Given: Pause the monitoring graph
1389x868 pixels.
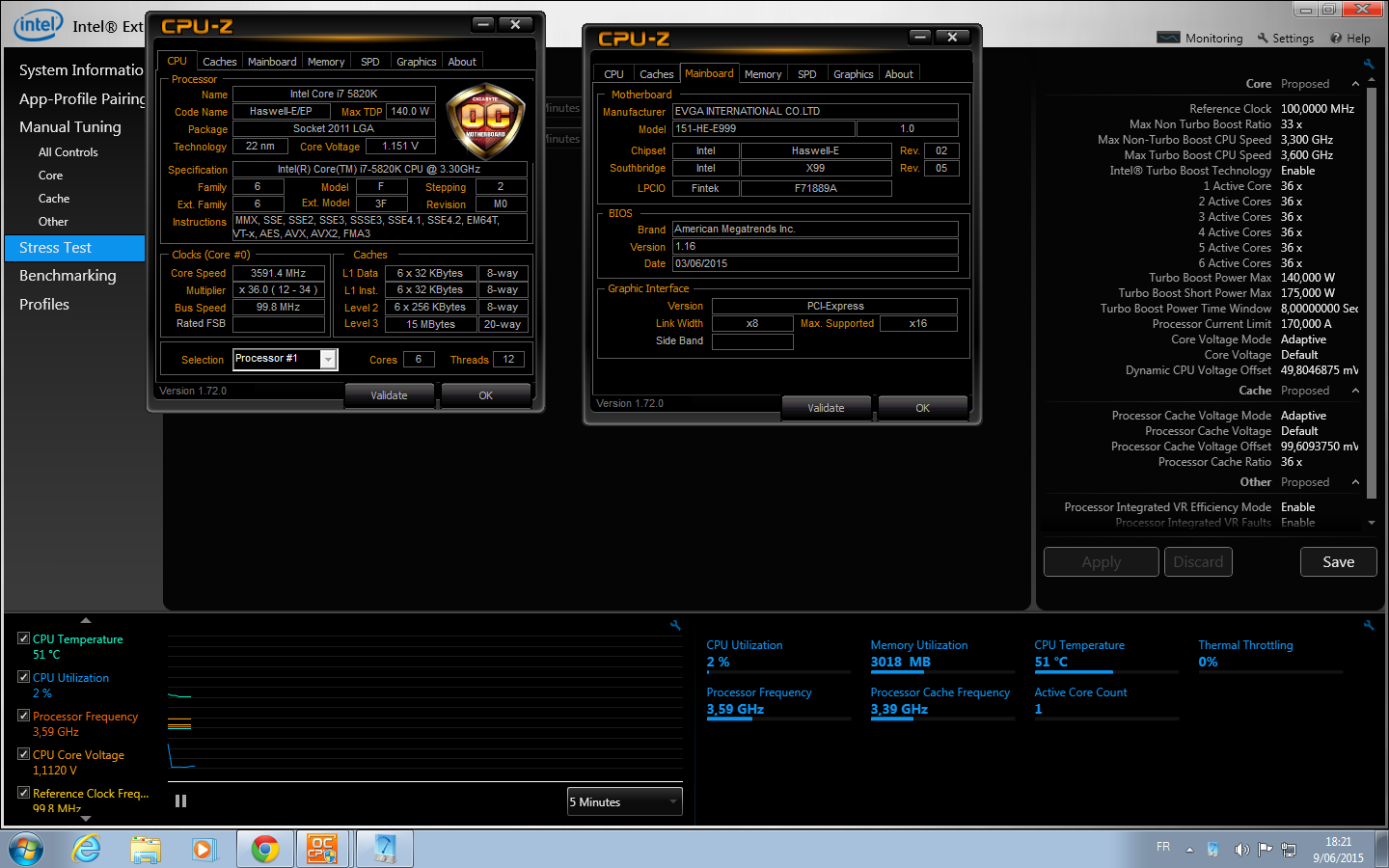Looking at the screenshot, I should 180,801.
